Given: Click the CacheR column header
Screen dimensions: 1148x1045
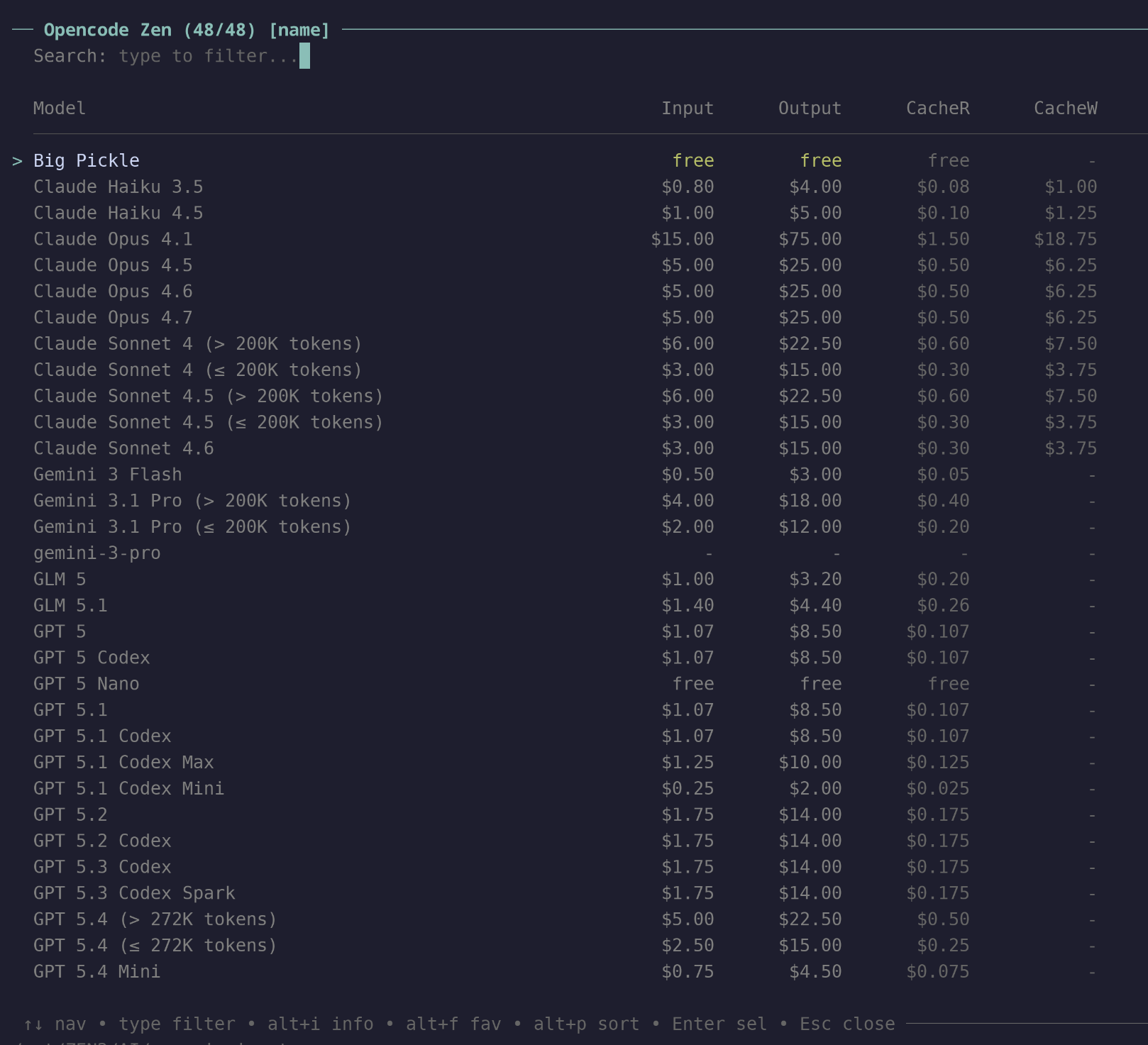Looking at the screenshot, I should tap(937, 109).
